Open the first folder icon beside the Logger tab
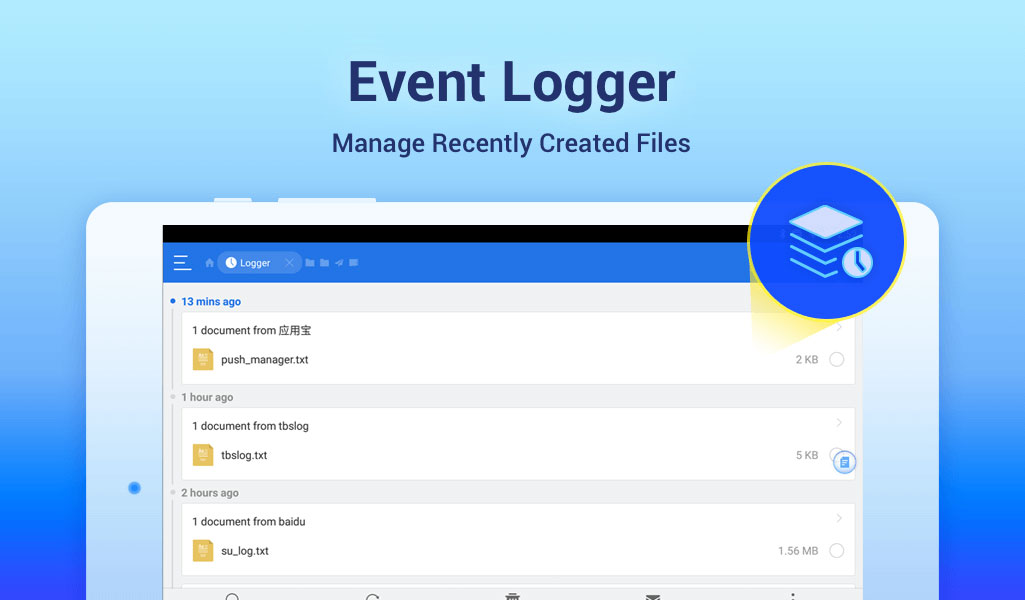This screenshot has width=1025, height=600. 309,263
